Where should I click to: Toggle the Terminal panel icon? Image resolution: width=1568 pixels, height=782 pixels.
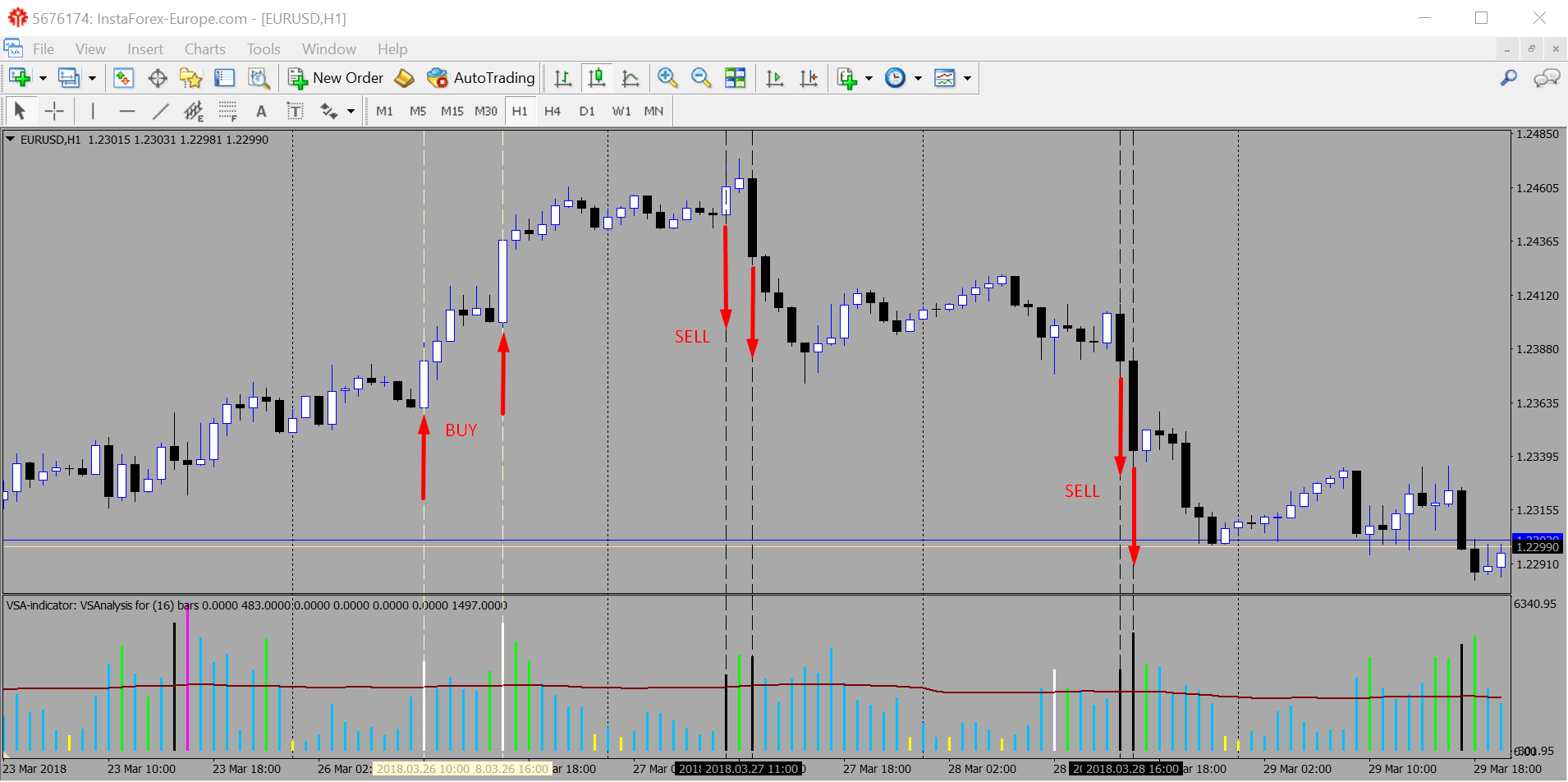coord(224,78)
